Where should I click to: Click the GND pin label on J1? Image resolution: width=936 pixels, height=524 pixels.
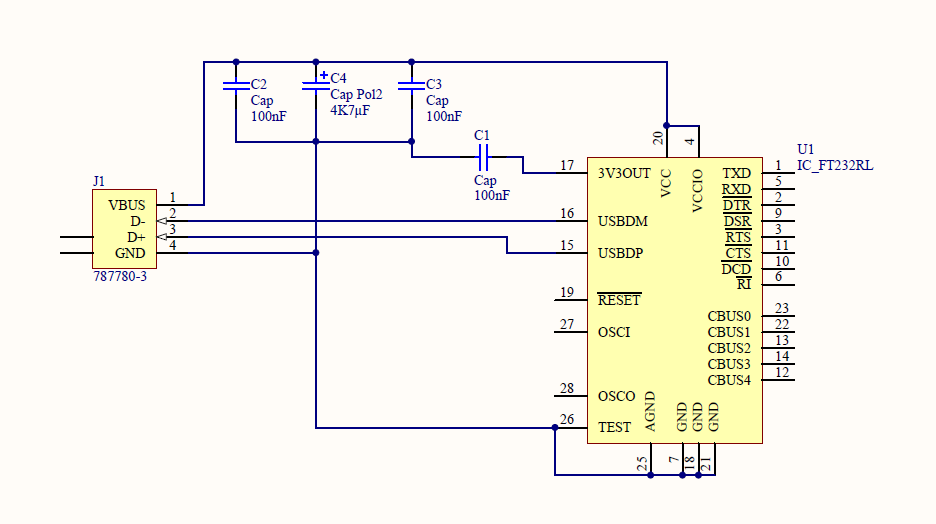point(130,253)
